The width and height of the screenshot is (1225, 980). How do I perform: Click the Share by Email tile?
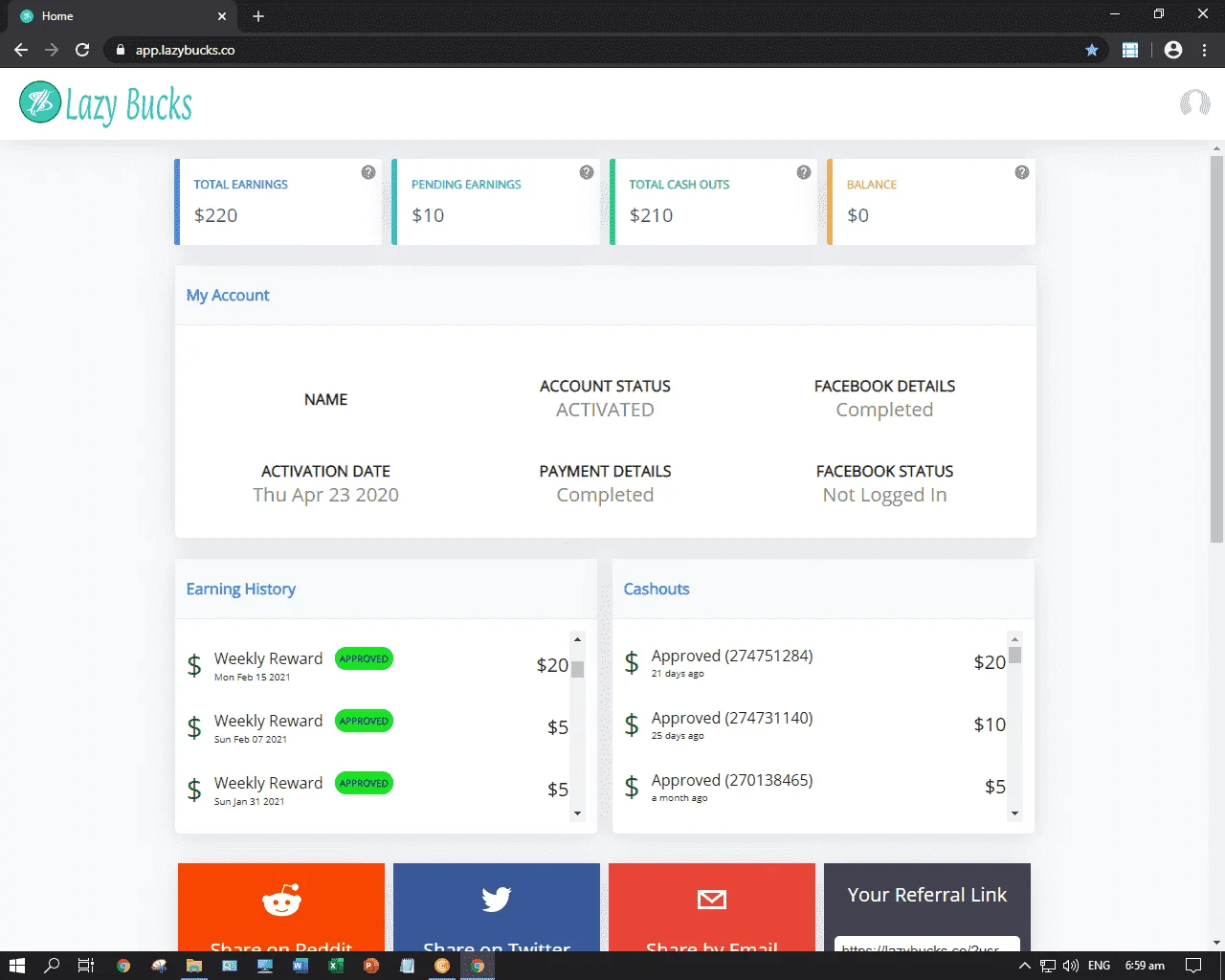[x=712, y=907]
